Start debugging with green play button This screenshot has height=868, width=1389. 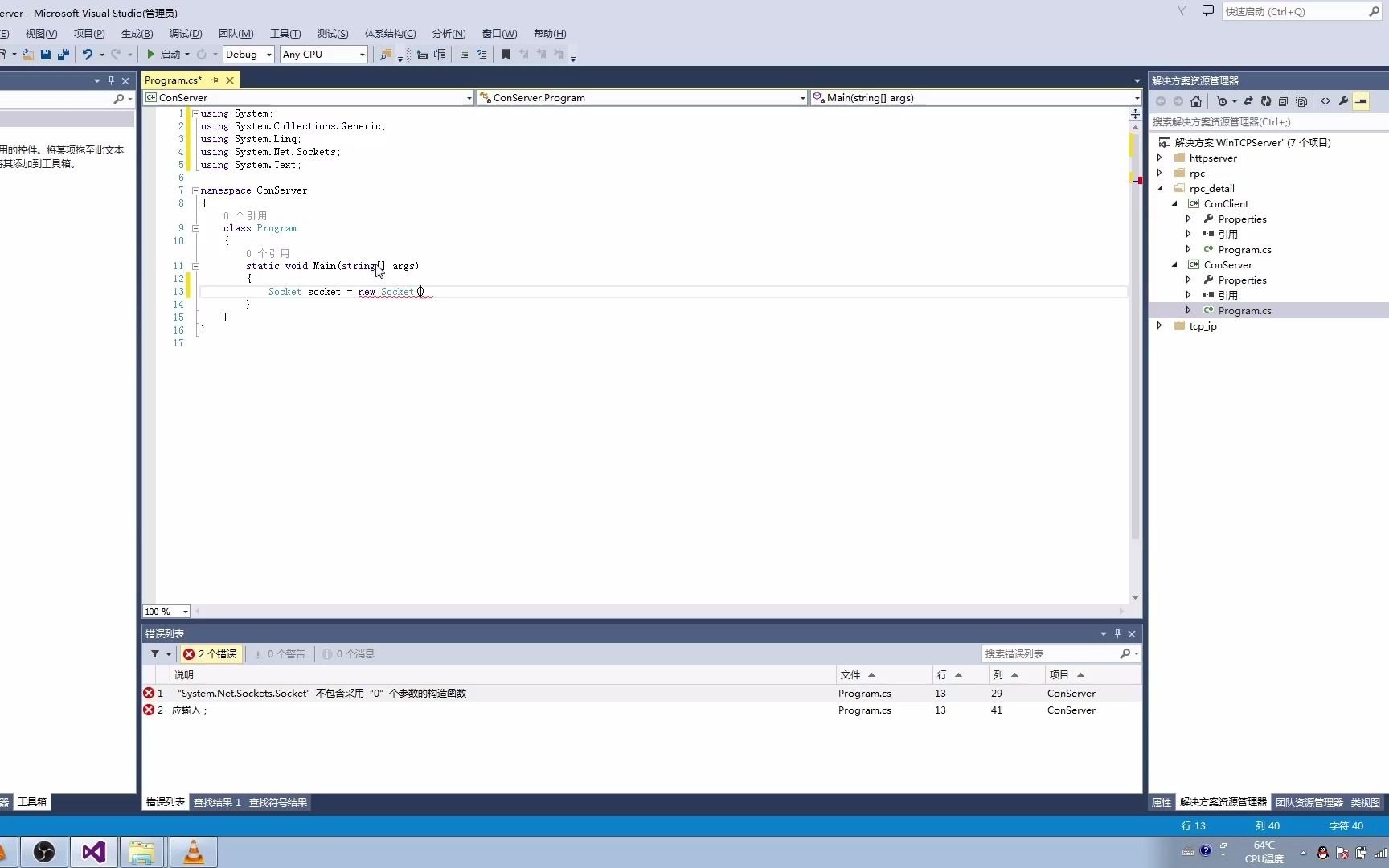150,55
